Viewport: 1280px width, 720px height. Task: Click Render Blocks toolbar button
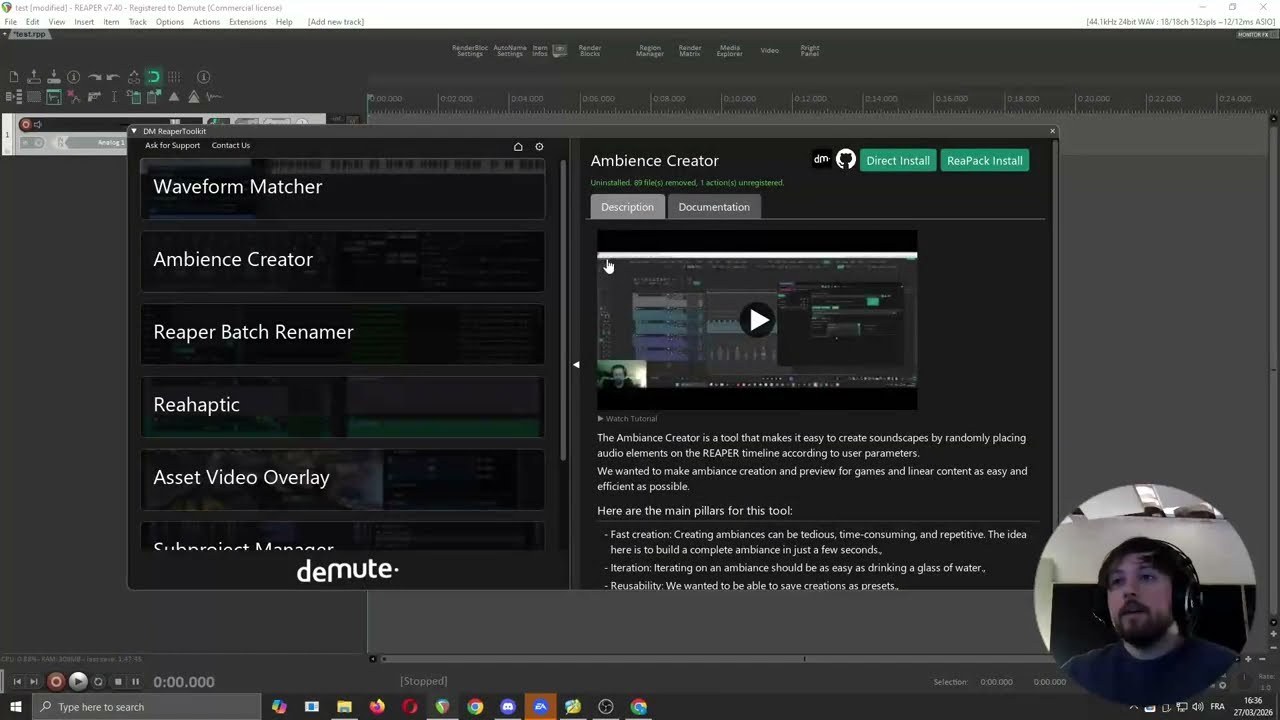pyautogui.click(x=590, y=50)
